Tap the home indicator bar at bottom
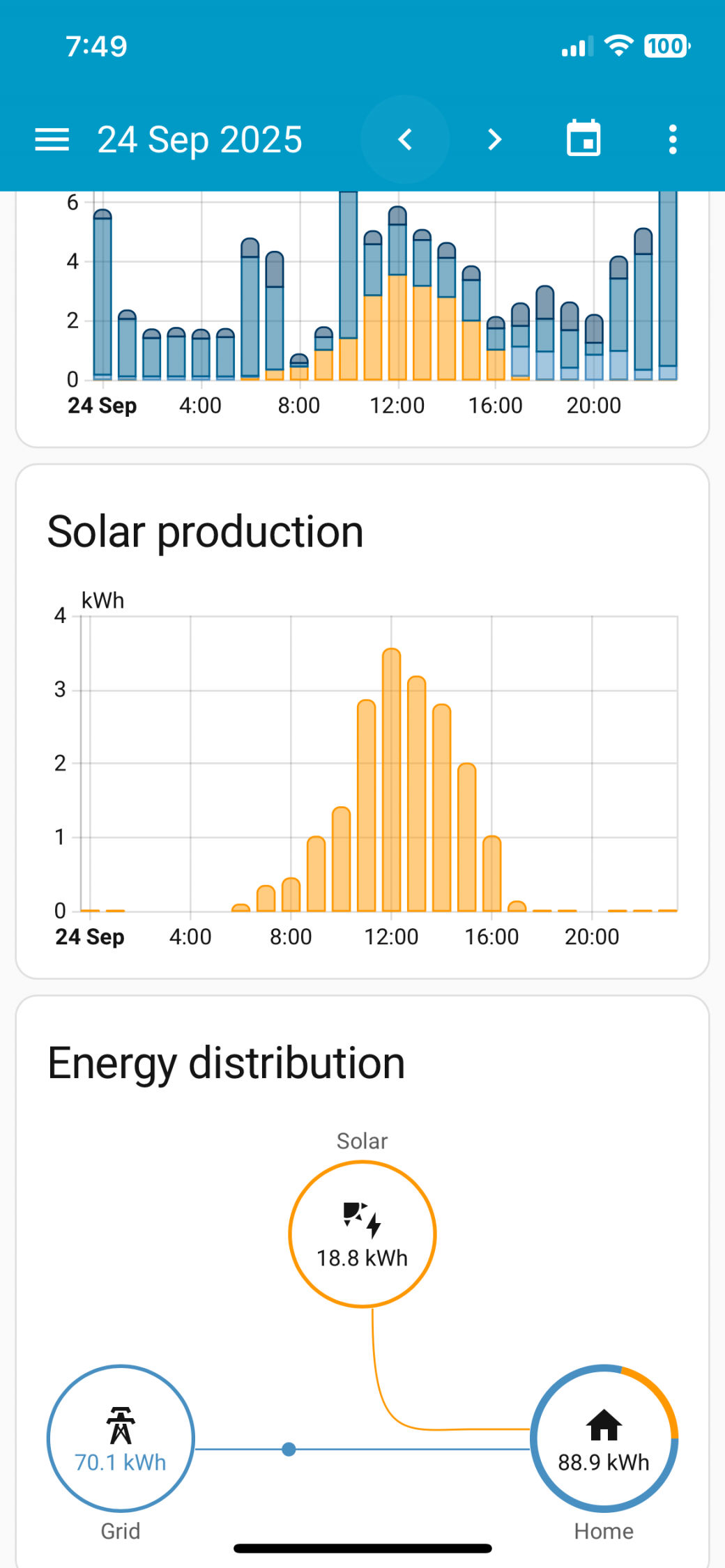The image size is (725, 1568). click(362, 1548)
